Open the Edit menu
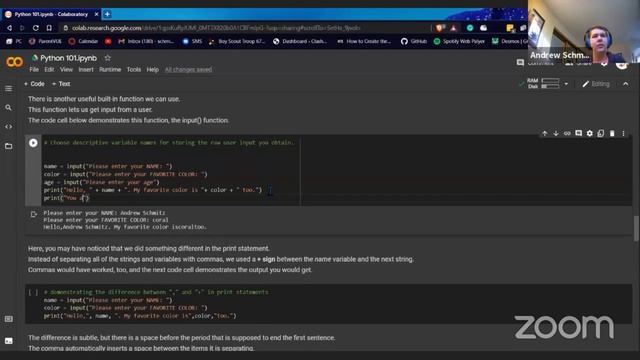The width and height of the screenshot is (640, 360). pos(49,70)
